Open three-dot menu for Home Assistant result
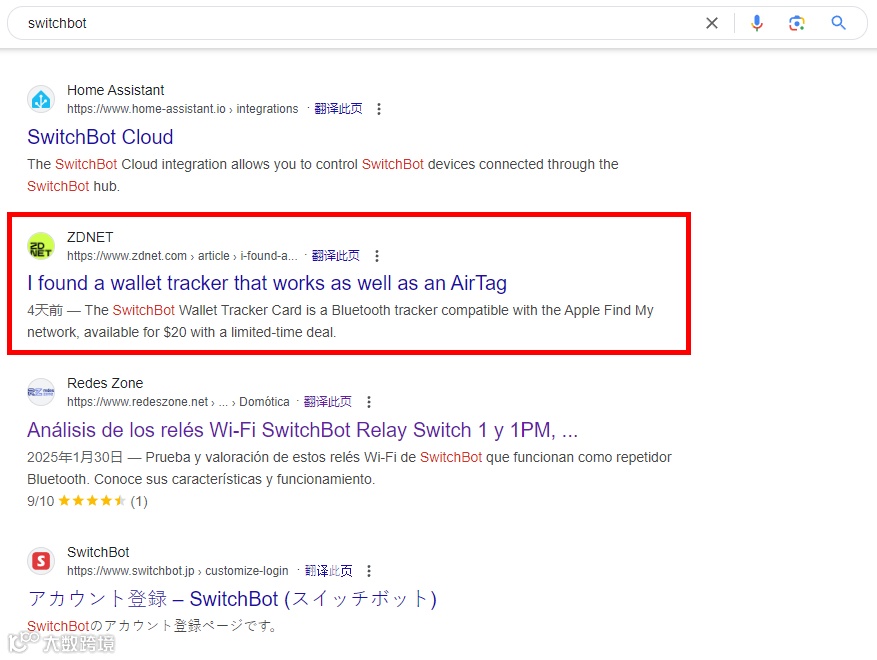This screenshot has width=877, height=660. [x=379, y=109]
